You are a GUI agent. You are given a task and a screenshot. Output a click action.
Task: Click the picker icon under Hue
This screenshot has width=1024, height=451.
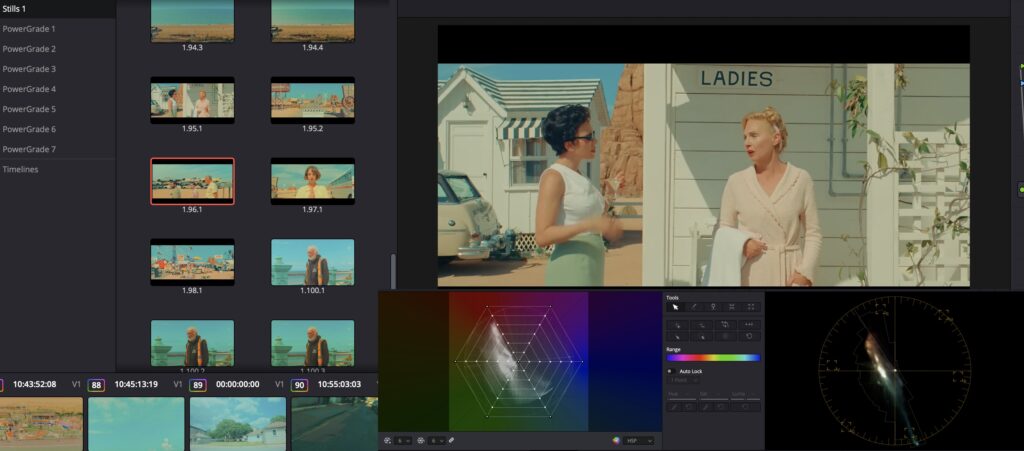(x=674, y=407)
